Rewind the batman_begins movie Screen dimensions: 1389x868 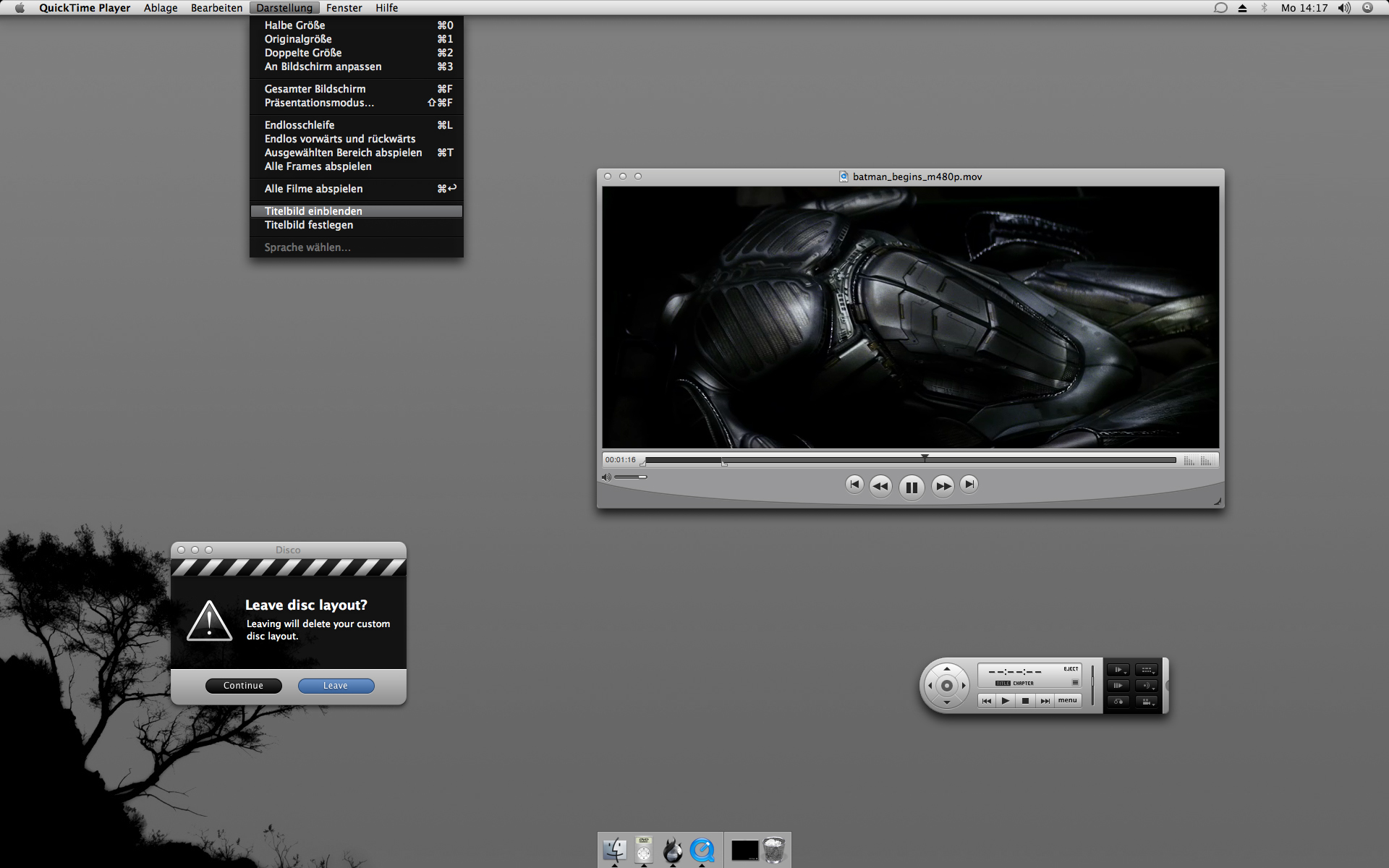(880, 486)
